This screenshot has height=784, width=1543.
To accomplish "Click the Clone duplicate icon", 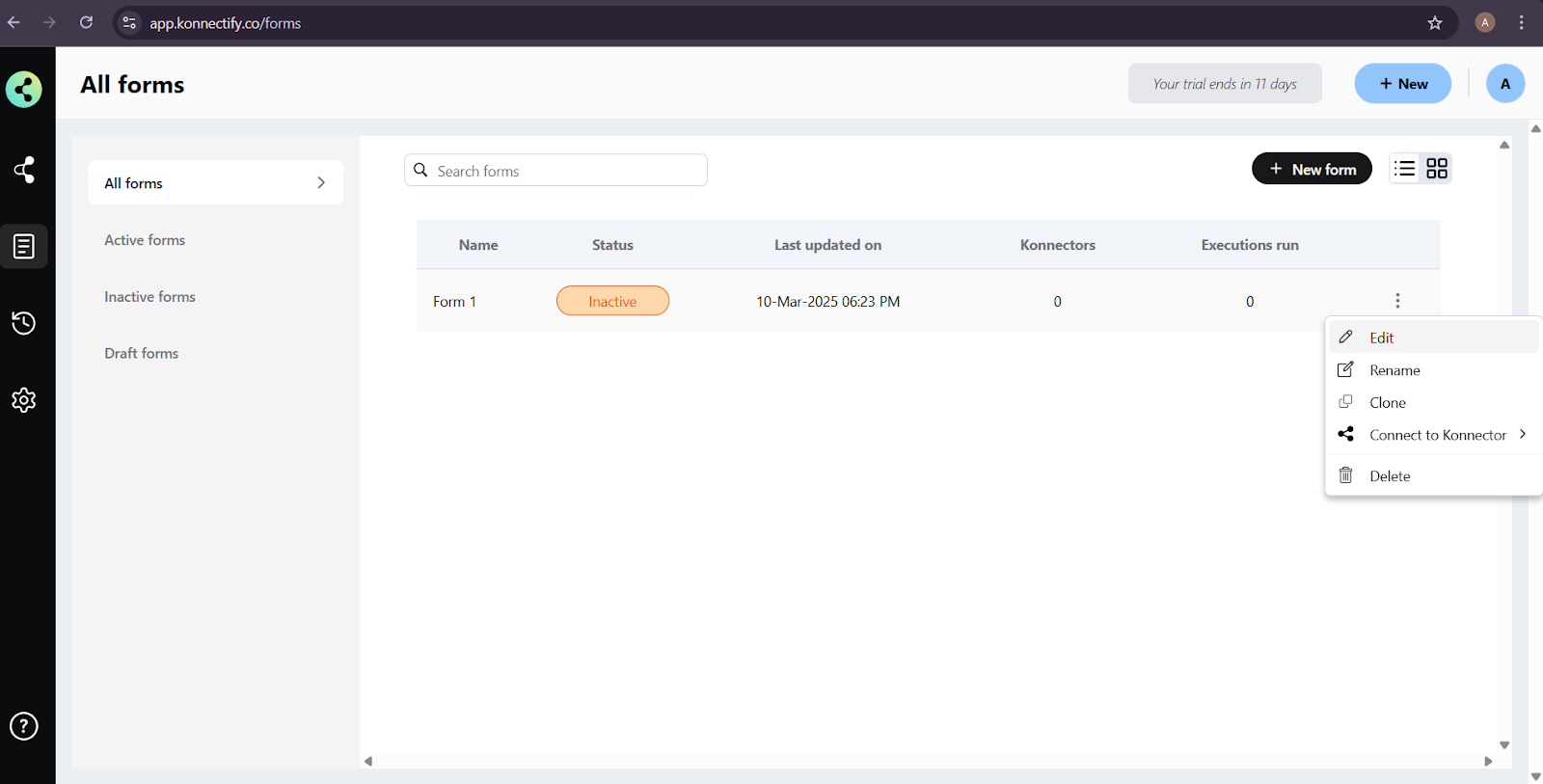I will point(1346,401).
